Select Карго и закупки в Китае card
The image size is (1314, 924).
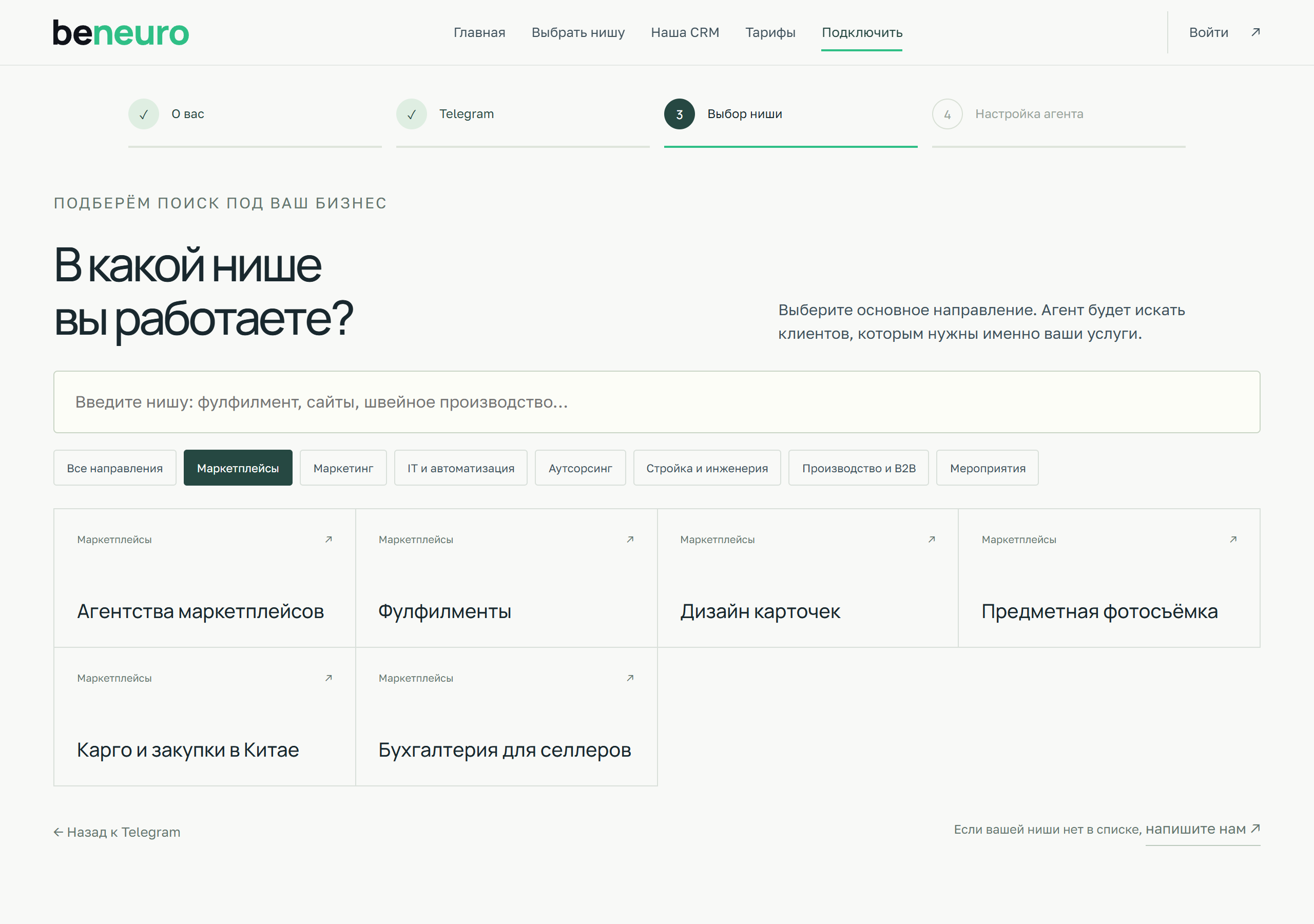(205, 717)
